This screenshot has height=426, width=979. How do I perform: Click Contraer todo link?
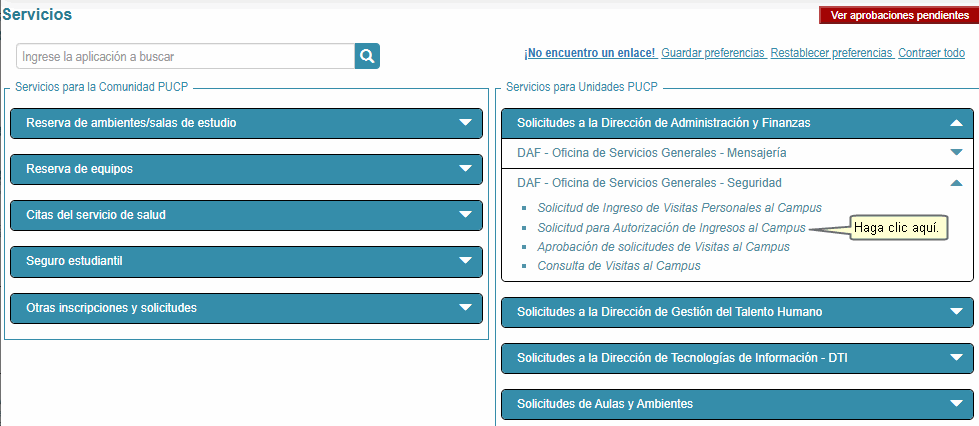[931, 53]
